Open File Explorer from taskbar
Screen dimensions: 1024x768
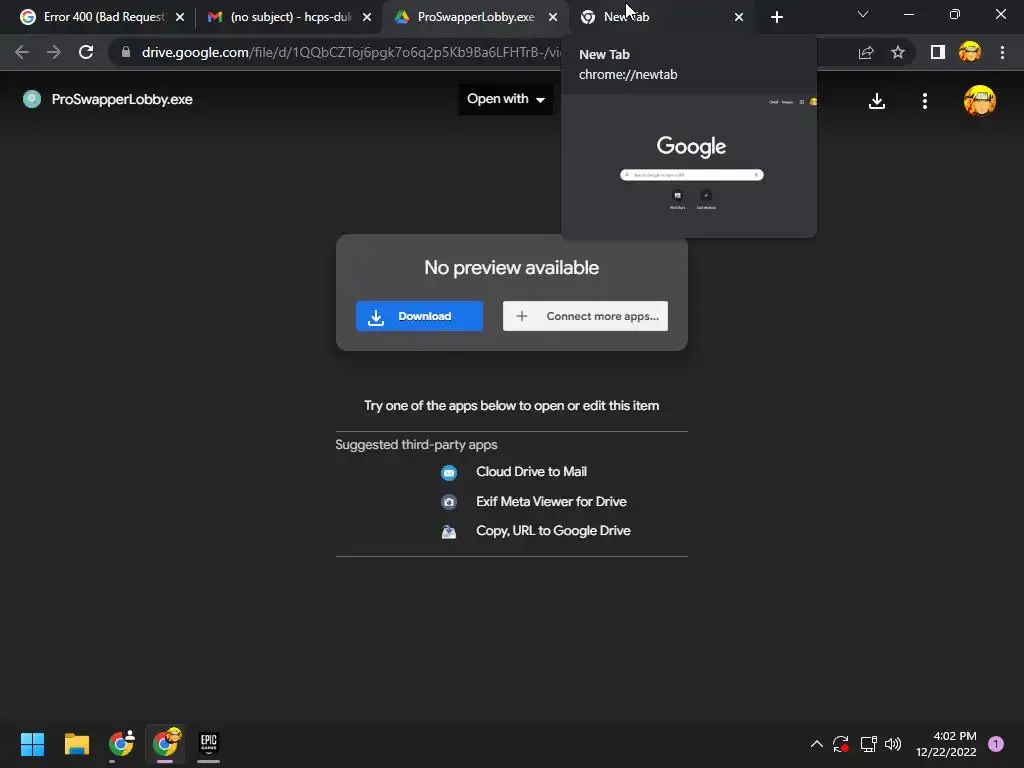tap(76, 744)
